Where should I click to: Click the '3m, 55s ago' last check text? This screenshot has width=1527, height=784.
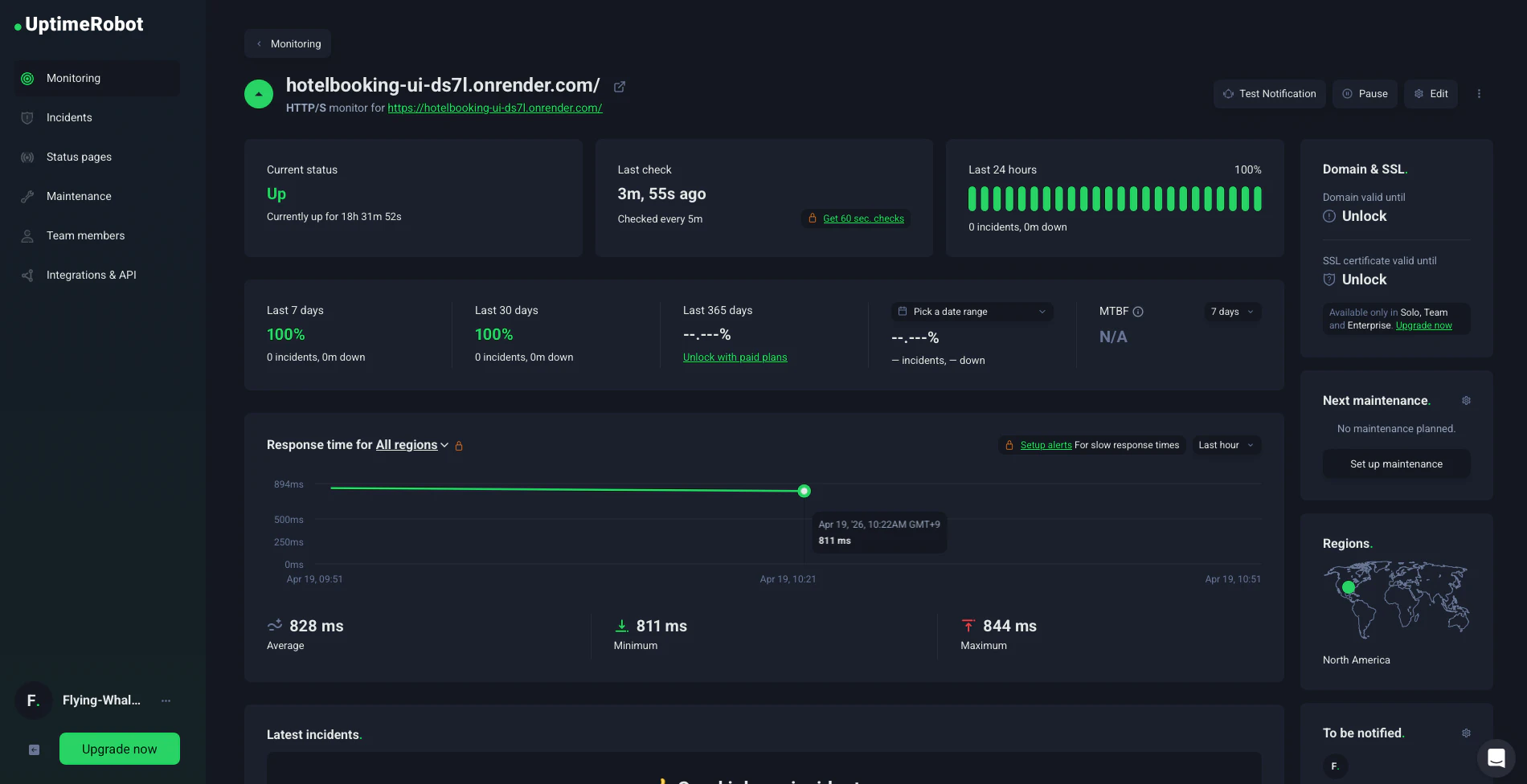coord(662,194)
